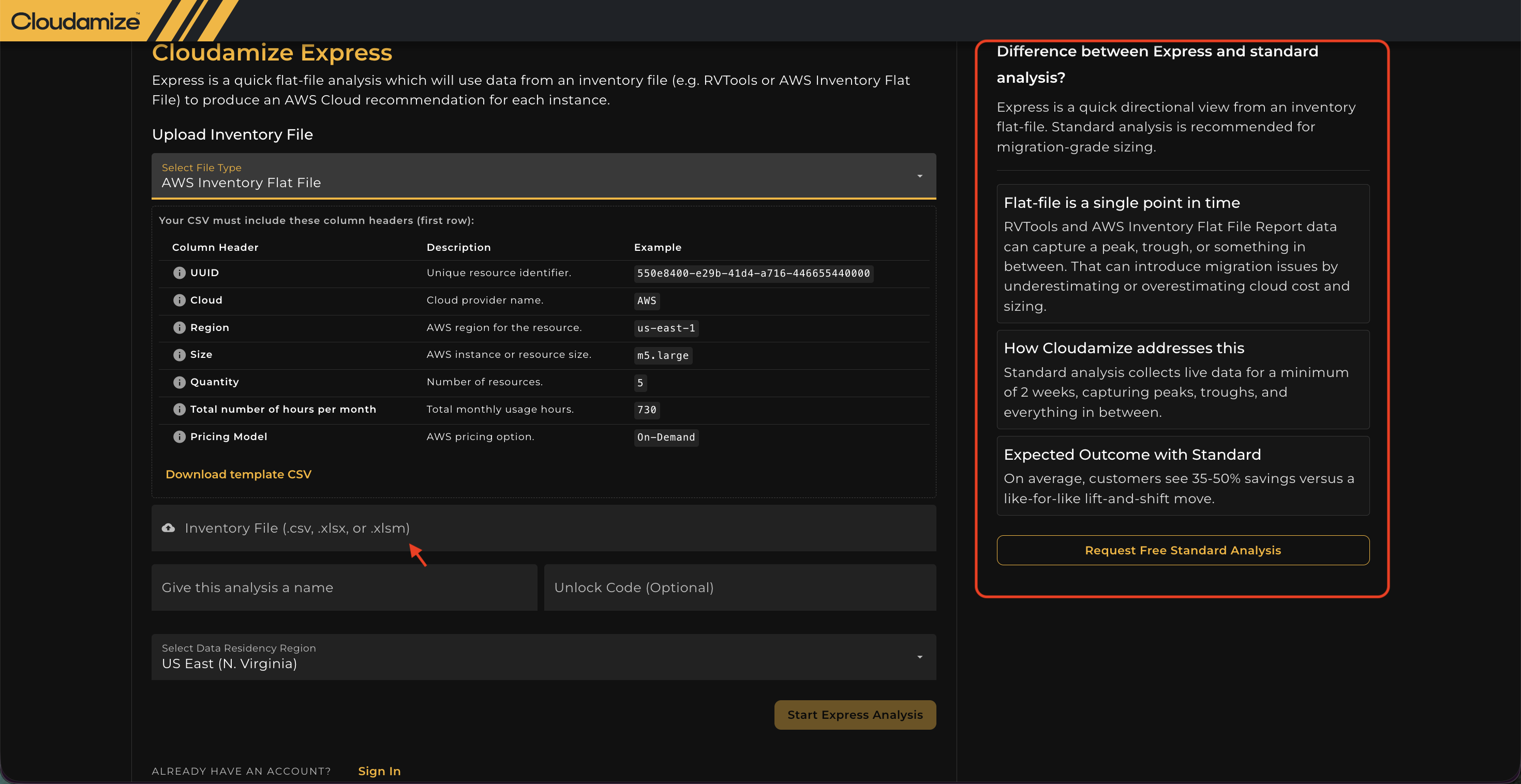Click the Inventory File upload field

pyautogui.click(x=544, y=528)
